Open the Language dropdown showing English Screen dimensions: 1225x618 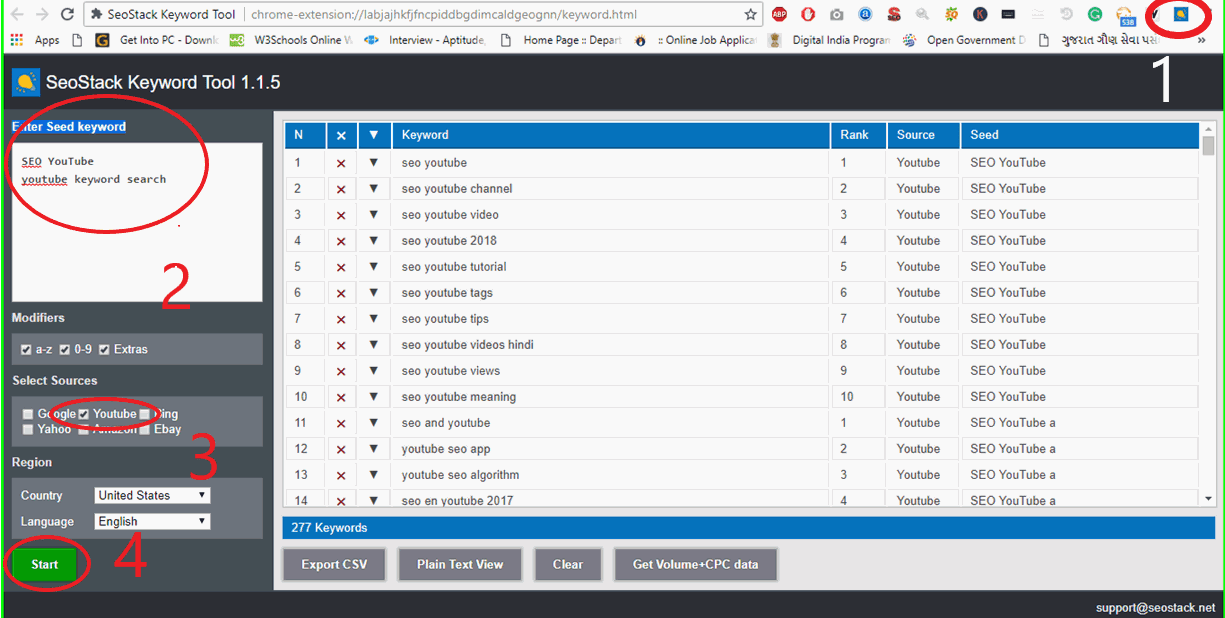pos(152,520)
